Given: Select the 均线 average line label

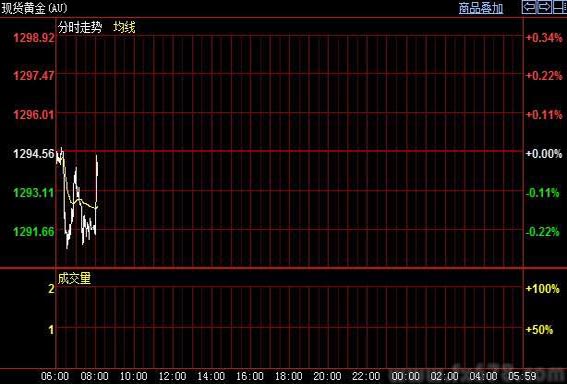Looking at the screenshot, I should tap(124, 27).
